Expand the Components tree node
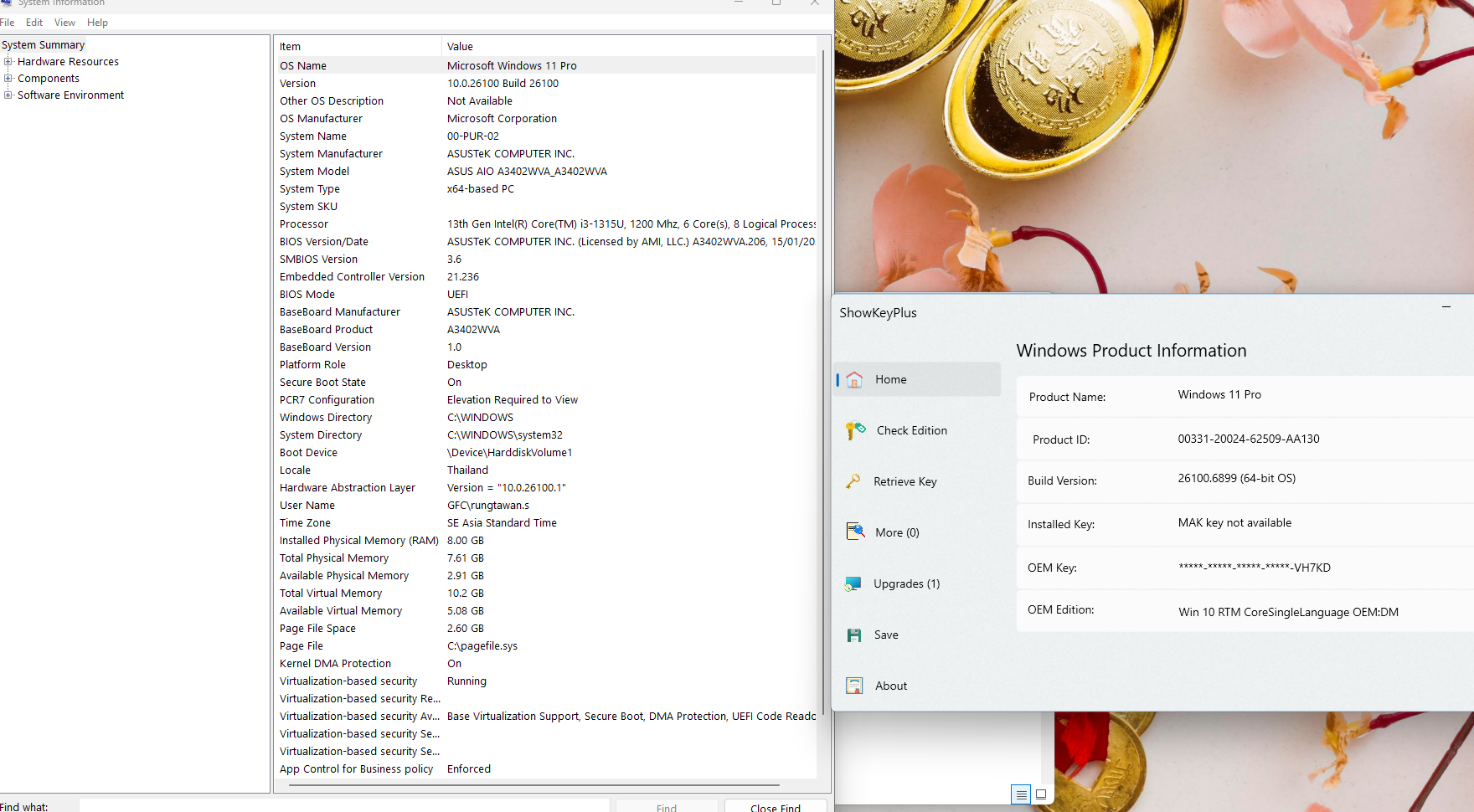 [x=8, y=79]
